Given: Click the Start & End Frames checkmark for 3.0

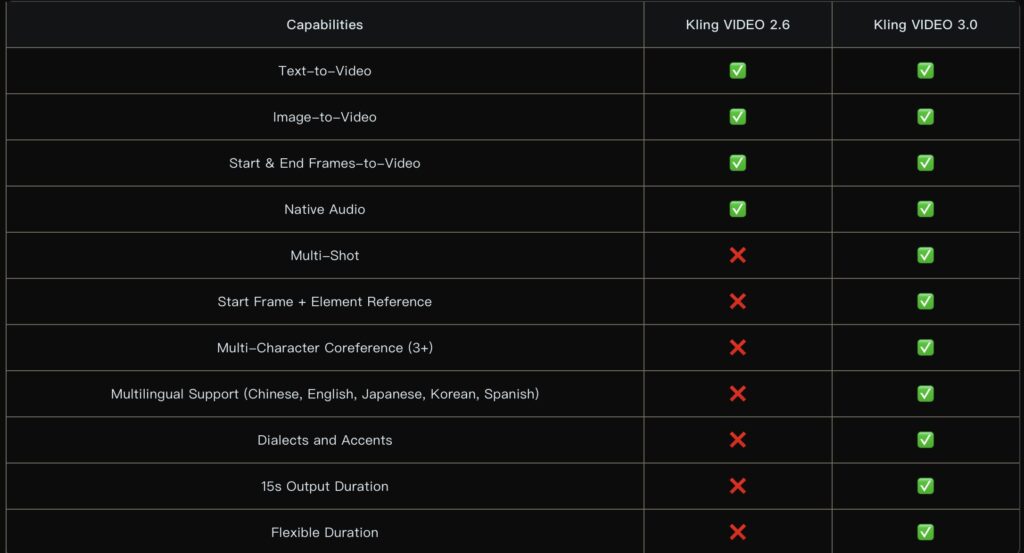Looking at the screenshot, I should point(925,163).
